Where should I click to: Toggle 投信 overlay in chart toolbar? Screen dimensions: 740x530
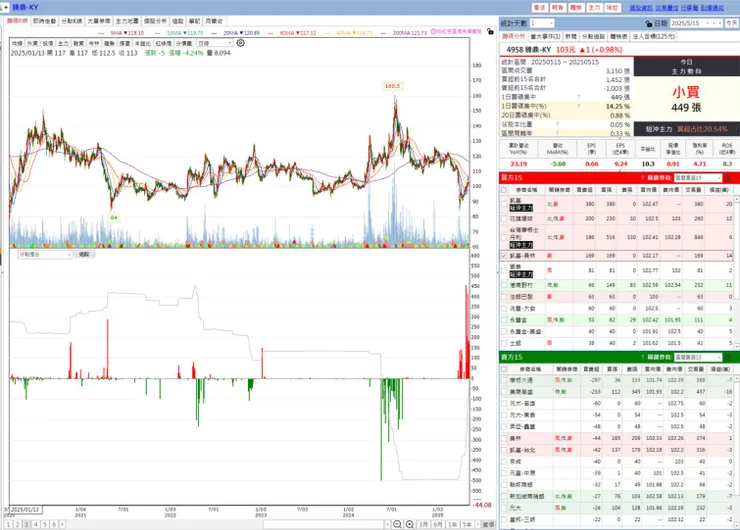(x=48, y=43)
